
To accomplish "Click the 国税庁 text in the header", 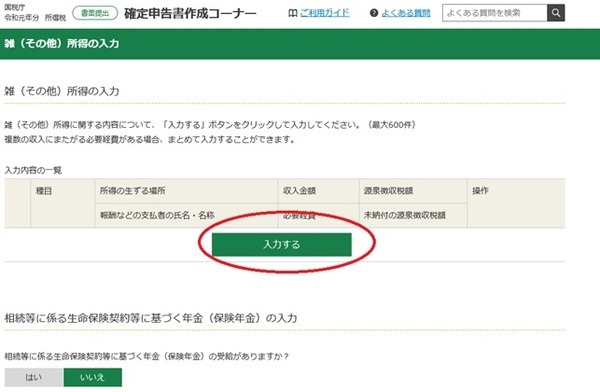I will [x=15, y=7].
